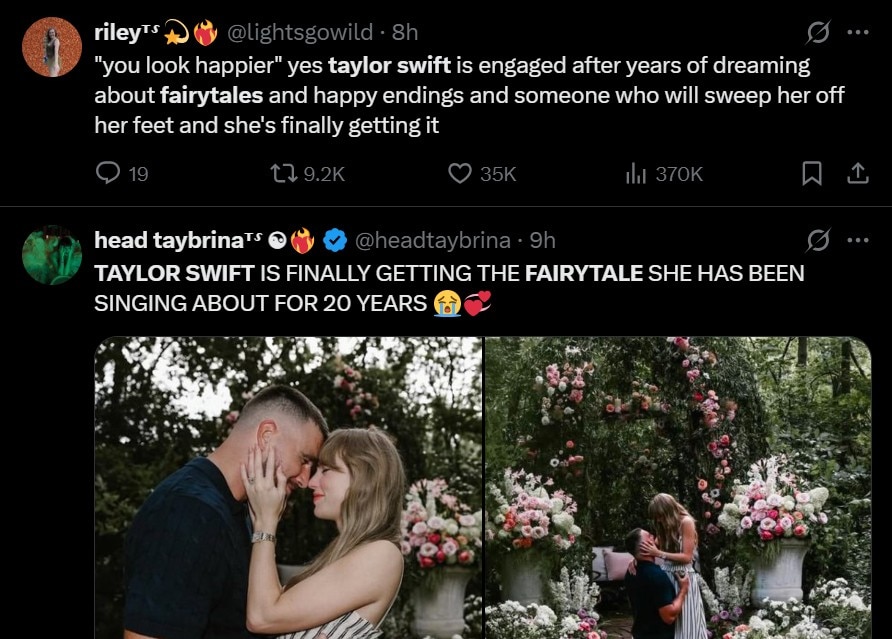
Task: Open more options on riley's tweet
Action: coord(857,32)
